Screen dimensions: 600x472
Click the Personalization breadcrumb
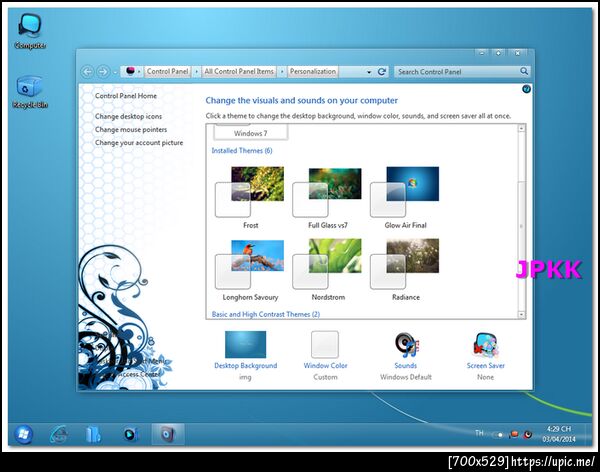click(x=313, y=72)
